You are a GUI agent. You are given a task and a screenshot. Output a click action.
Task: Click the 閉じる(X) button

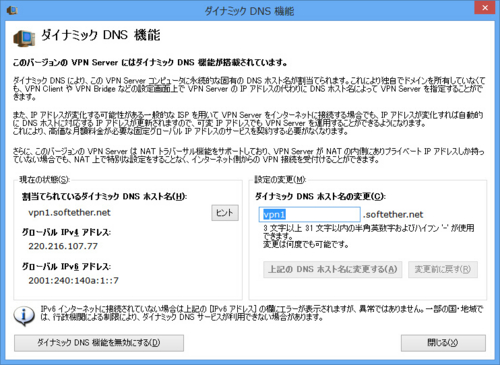[x=443, y=343]
